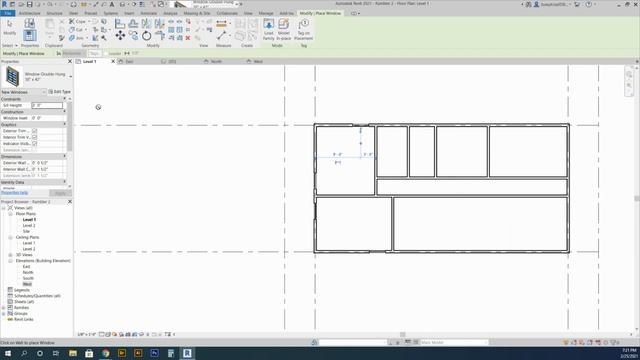The height and width of the screenshot is (360, 640).
Task: Click the Revit taskbar icon
Action: click(187, 353)
